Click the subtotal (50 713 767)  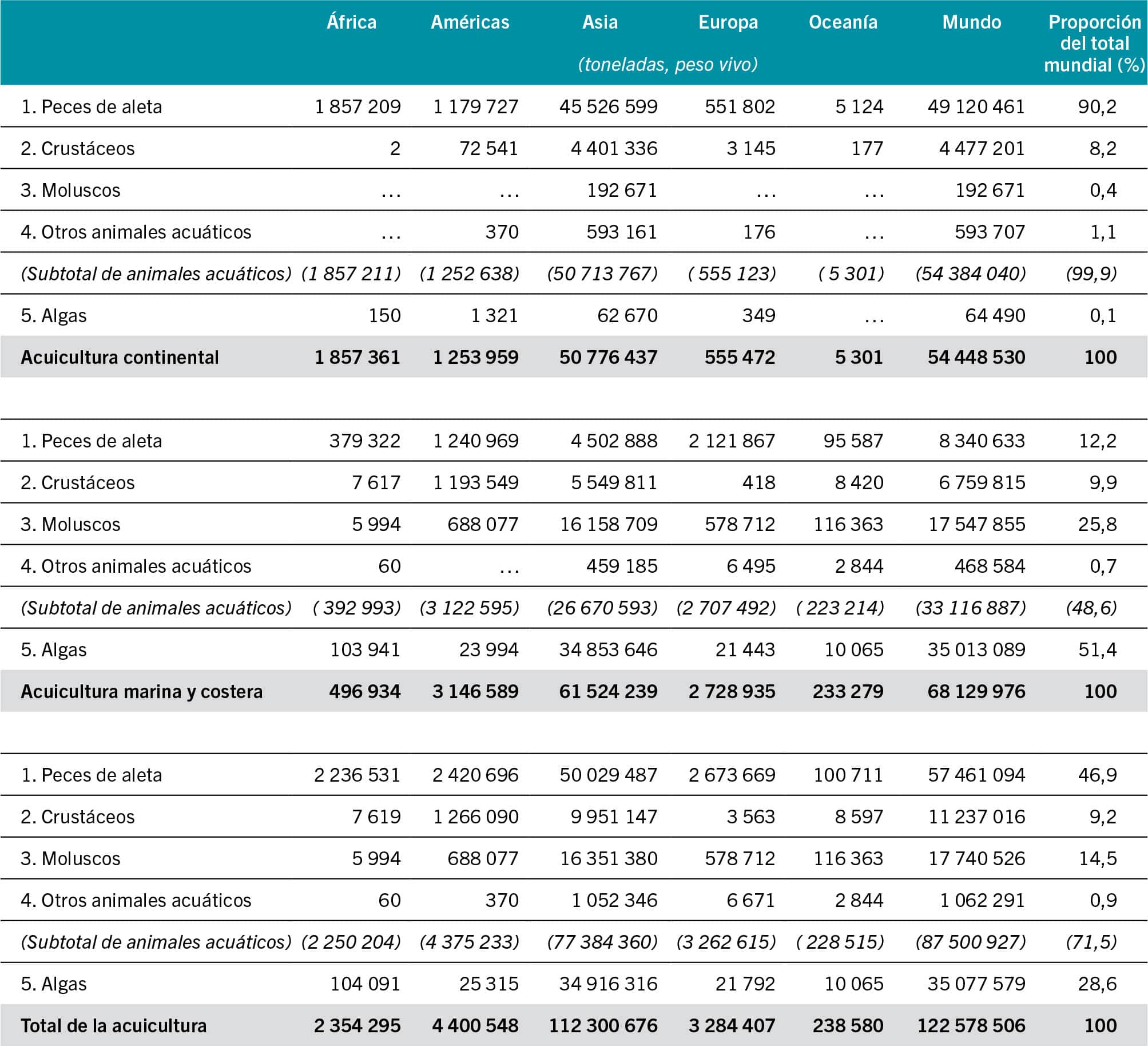602,274
